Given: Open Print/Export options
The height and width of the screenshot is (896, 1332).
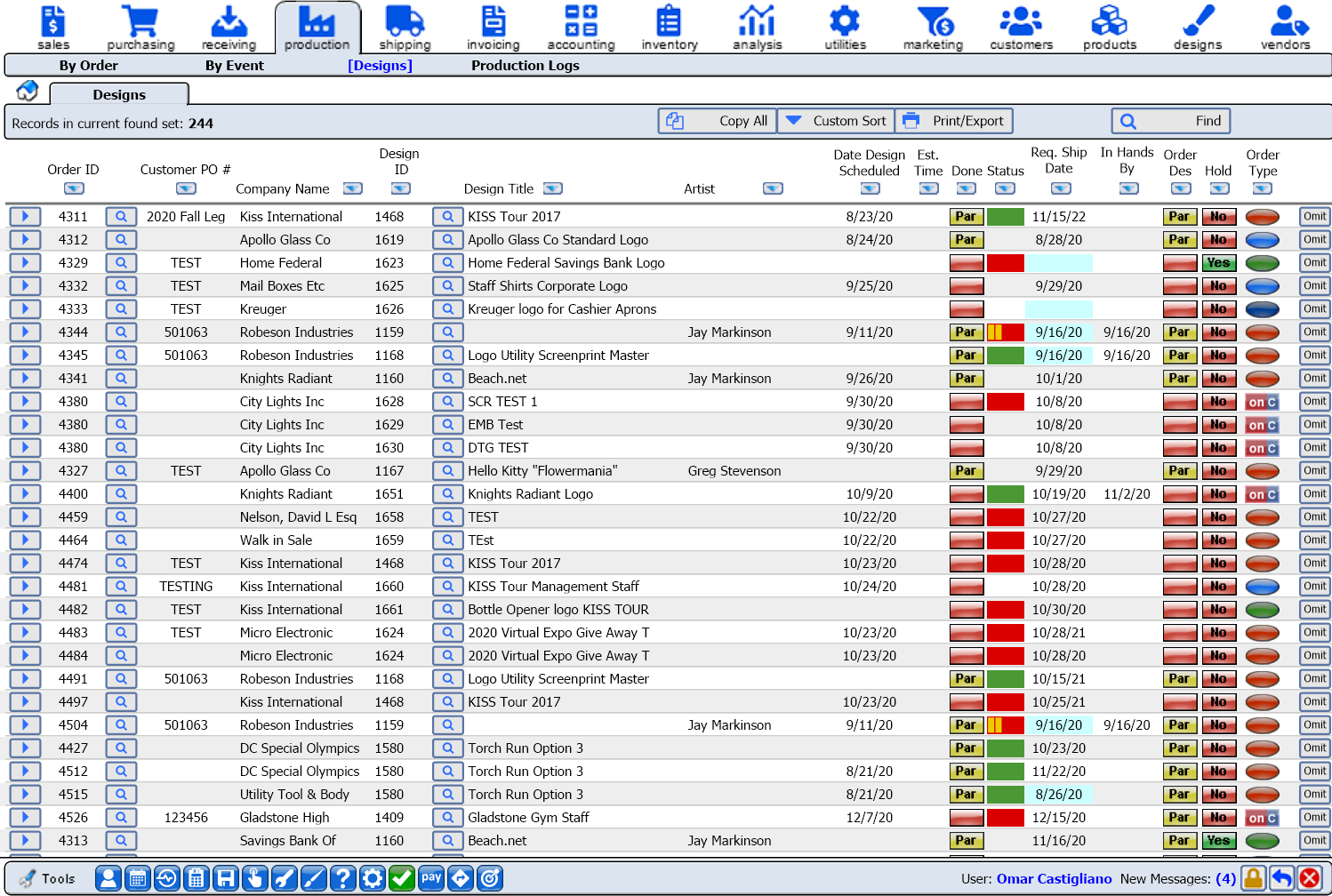Looking at the screenshot, I should (x=953, y=120).
